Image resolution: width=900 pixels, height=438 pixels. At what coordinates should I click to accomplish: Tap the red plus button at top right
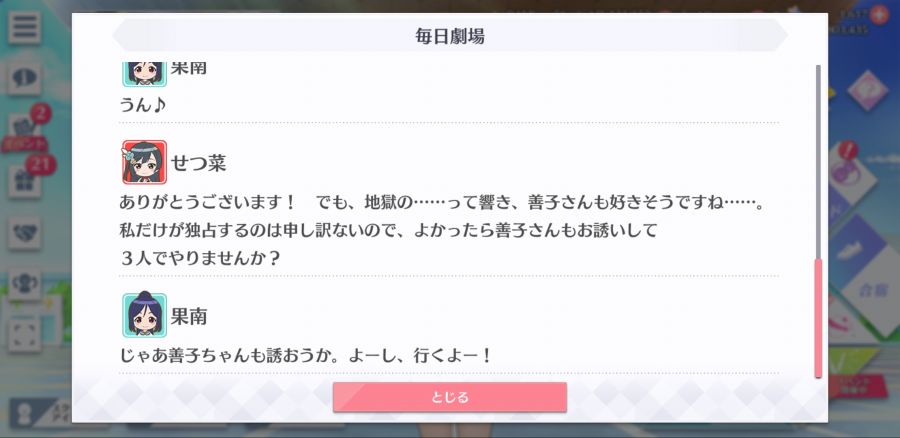point(878,15)
